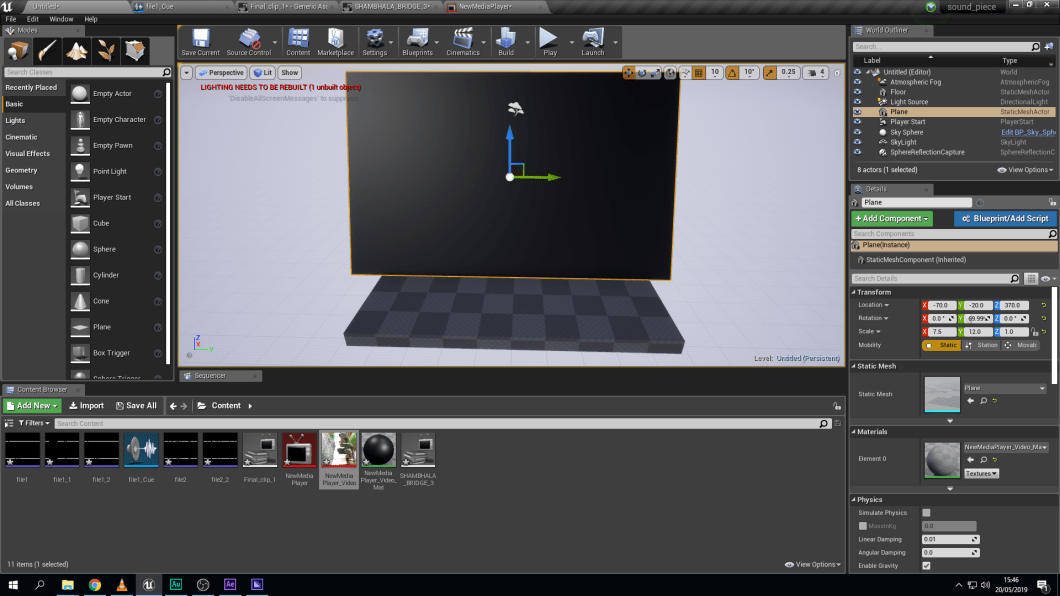Image resolution: width=1060 pixels, height=596 pixels.
Task: Open the Help menu
Action: coord(91,19)
